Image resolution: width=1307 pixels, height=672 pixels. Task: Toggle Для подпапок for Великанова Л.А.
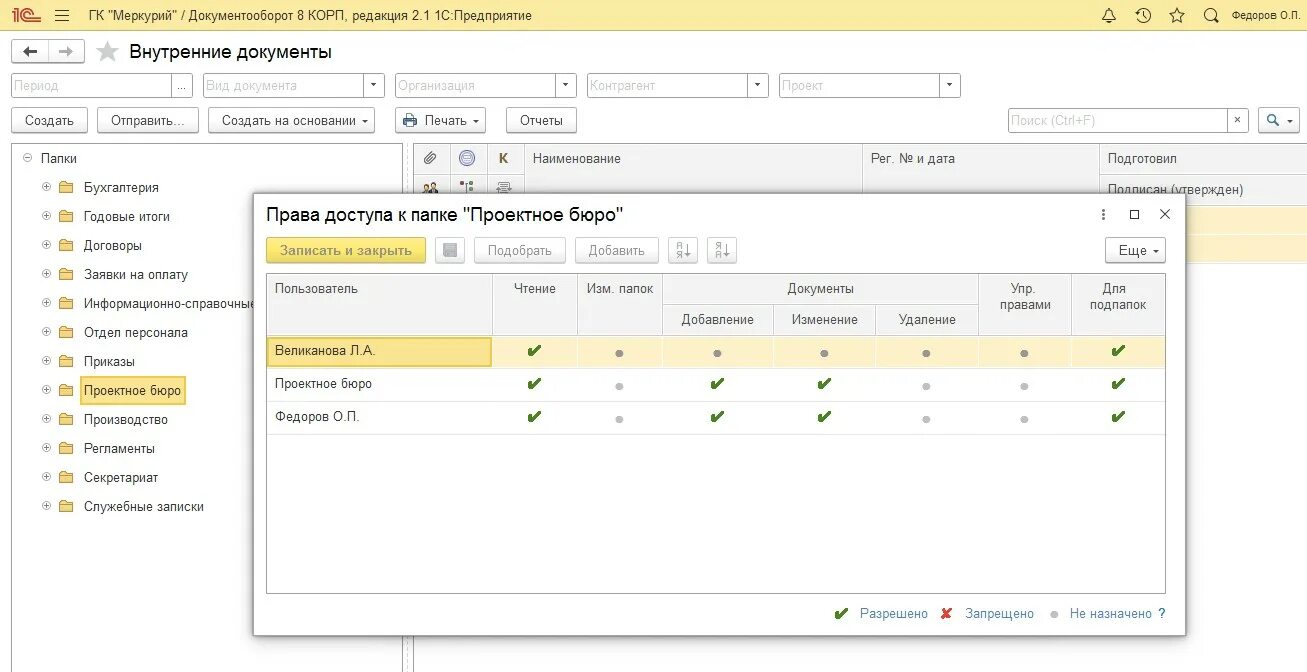point(1118,351)
